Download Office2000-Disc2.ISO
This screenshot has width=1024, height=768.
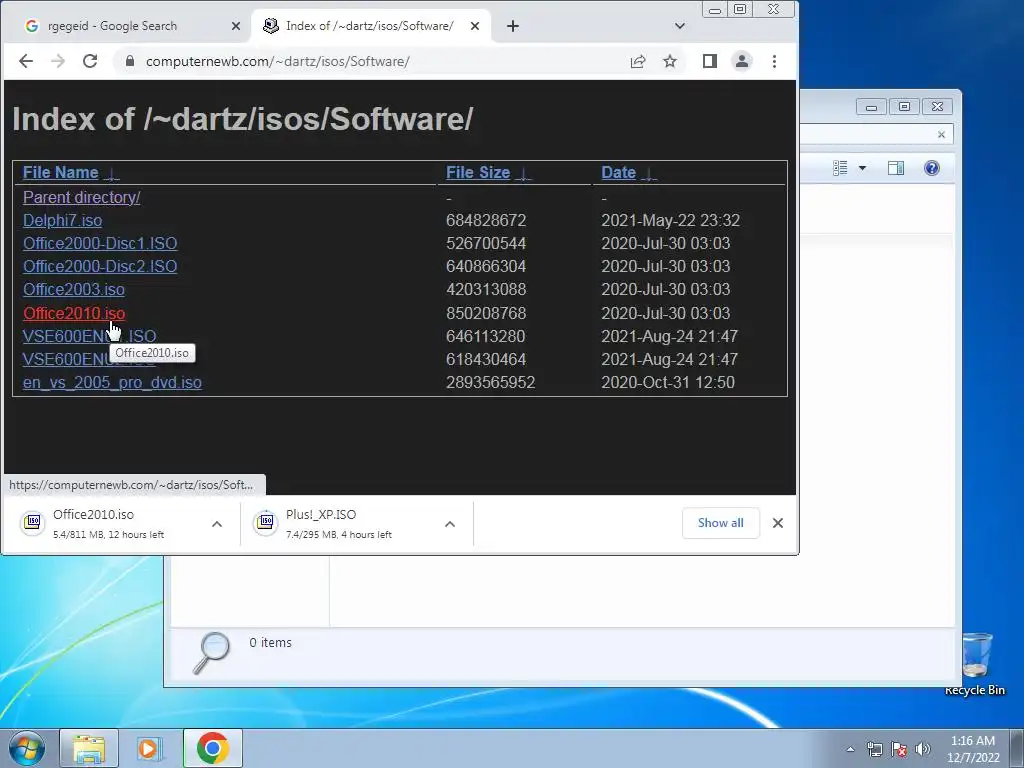click(x=100, y=266)
